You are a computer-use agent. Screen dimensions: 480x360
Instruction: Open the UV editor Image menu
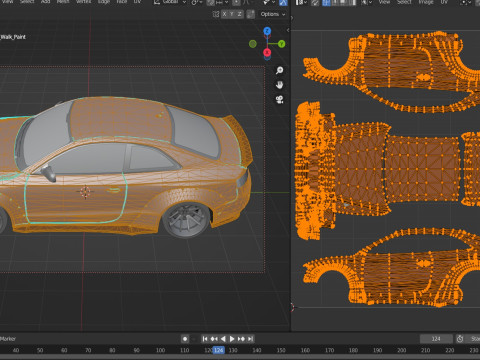coord(426,2)
